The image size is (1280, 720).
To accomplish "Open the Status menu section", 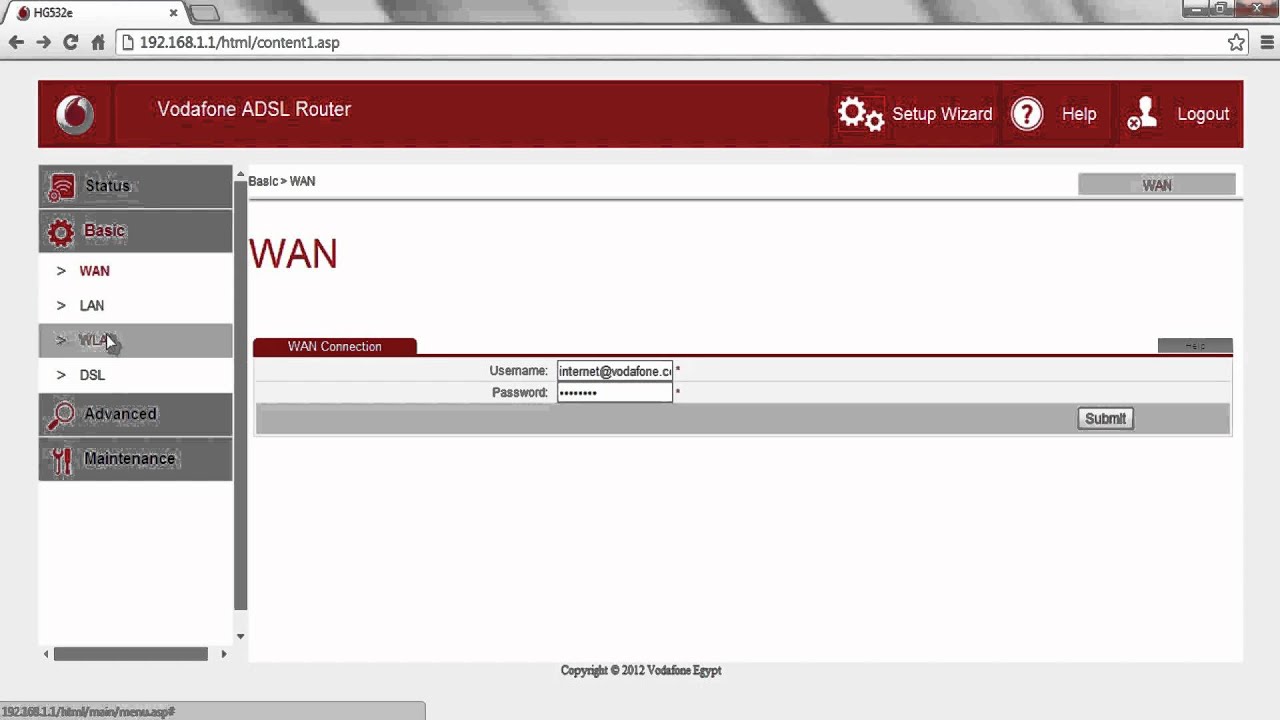I will tap(135, 186).
